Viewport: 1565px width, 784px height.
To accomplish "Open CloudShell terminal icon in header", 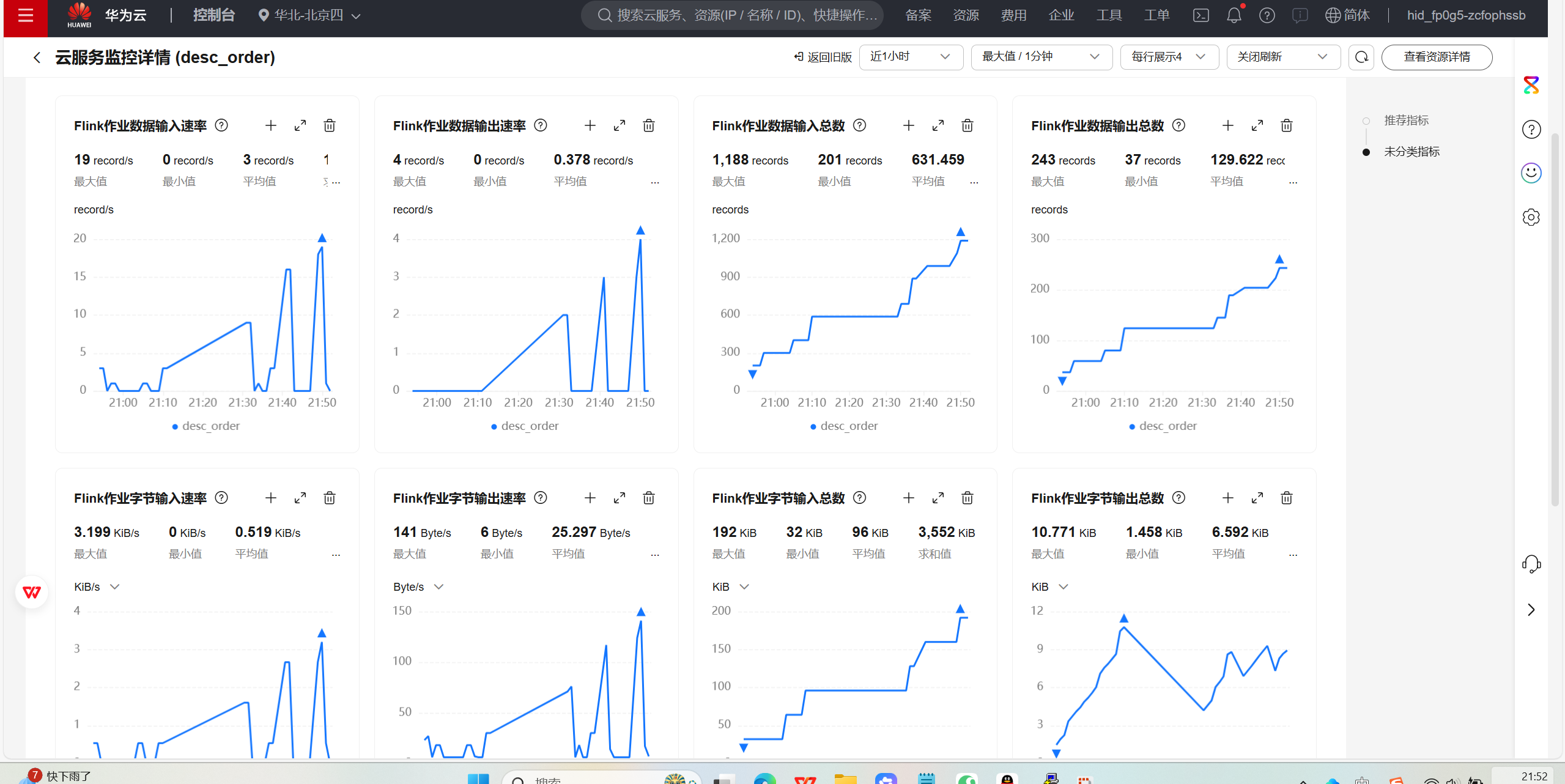I will point(1201,15).
